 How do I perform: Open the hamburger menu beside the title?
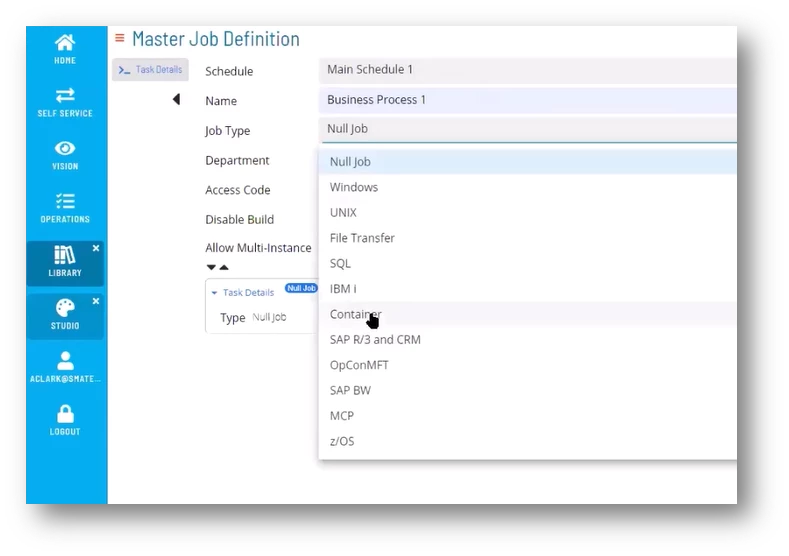(120, 38)
